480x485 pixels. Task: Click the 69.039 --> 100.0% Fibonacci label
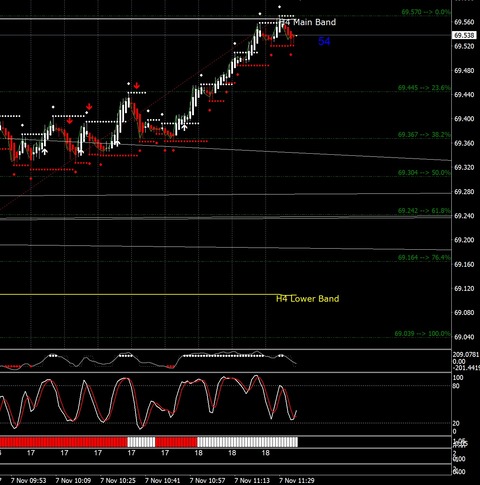[x=422, y=334]
